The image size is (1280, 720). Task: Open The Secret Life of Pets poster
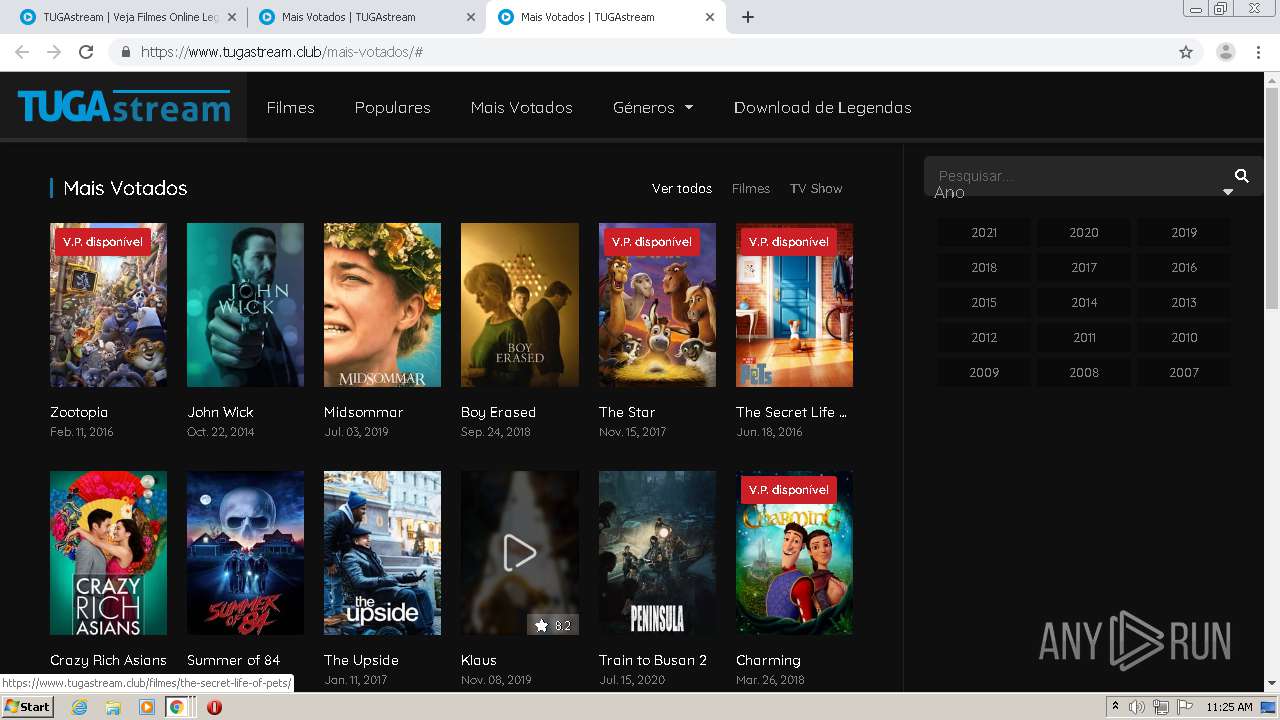pos(794,305)
